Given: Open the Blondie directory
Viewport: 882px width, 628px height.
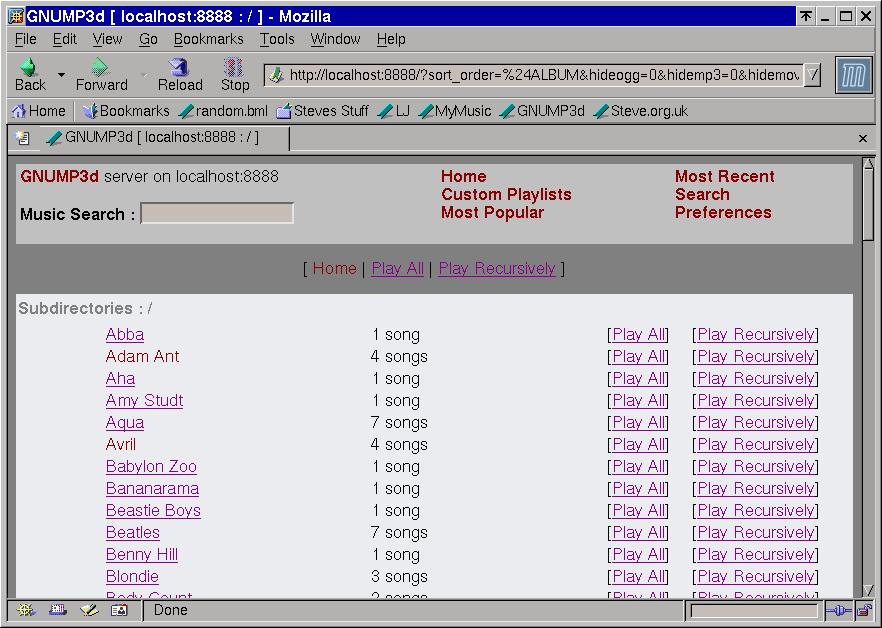Looking at the screenshot, I should [132, 576].
